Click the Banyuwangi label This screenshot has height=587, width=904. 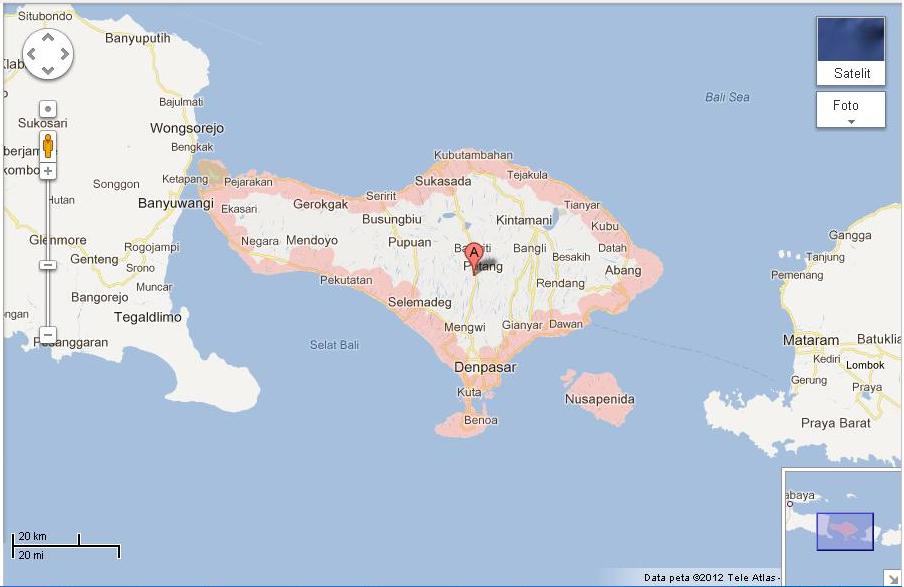(x=176, y=203)
